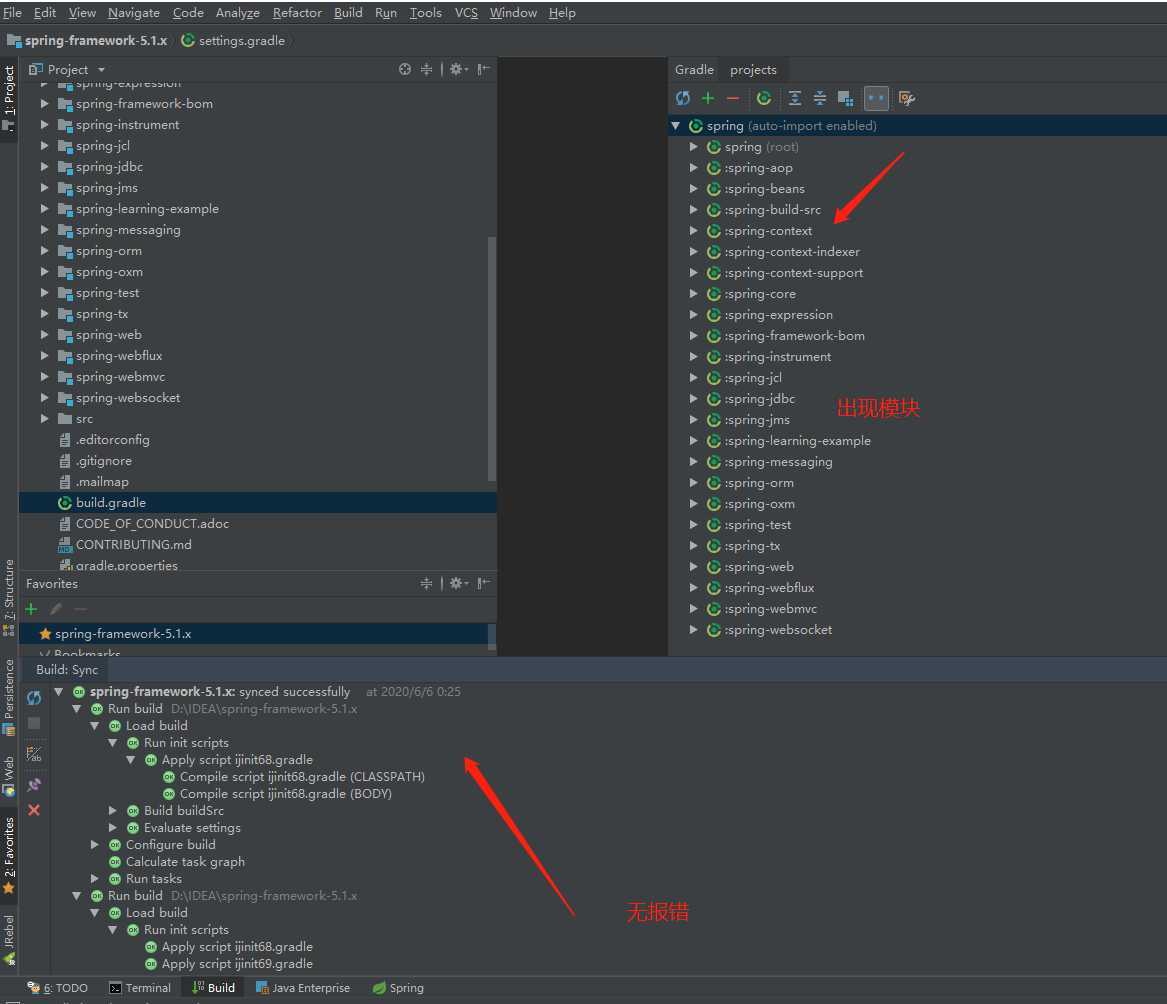This screenshot has width=1167, height=1004.
Task: Click the Project panel vertical scrollbar
Action: pyautogui.click(x=491, y=359)
